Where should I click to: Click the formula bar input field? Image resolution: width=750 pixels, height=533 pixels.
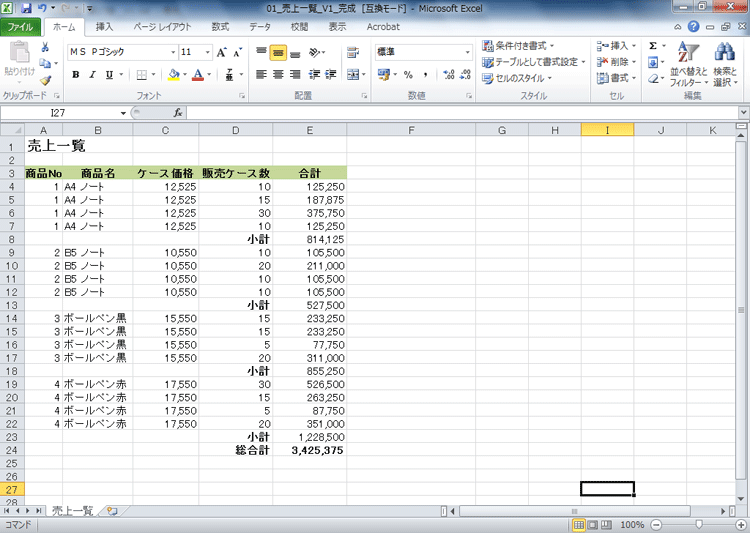point(462,113)
